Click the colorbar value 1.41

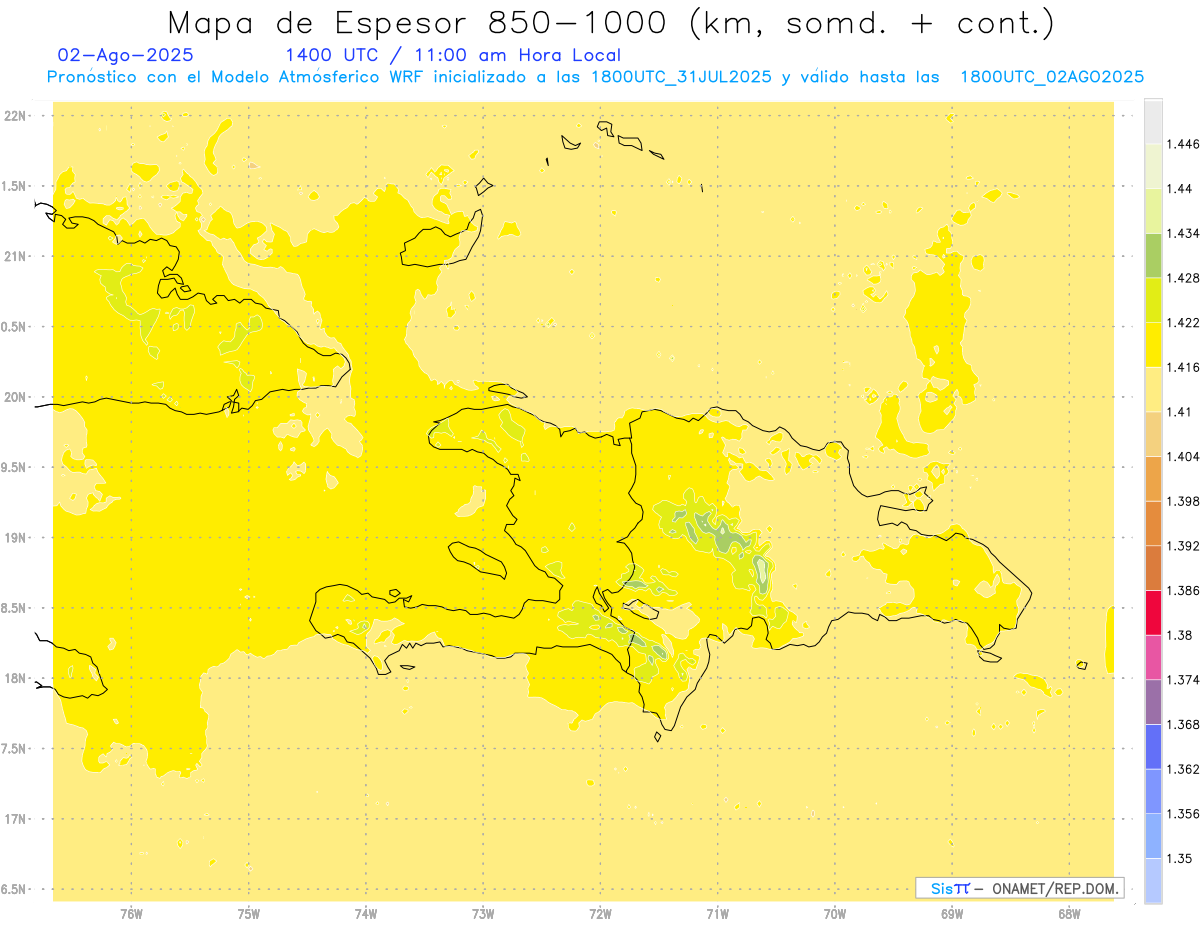tap(1179, 412)
